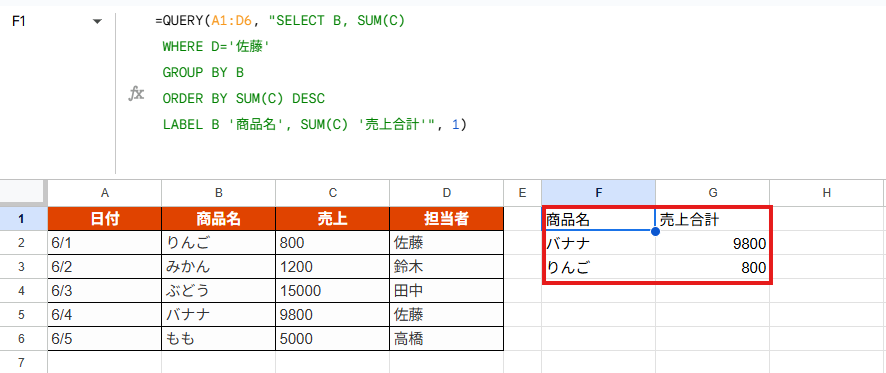Click 9800 cell in column G

(713, 243)
